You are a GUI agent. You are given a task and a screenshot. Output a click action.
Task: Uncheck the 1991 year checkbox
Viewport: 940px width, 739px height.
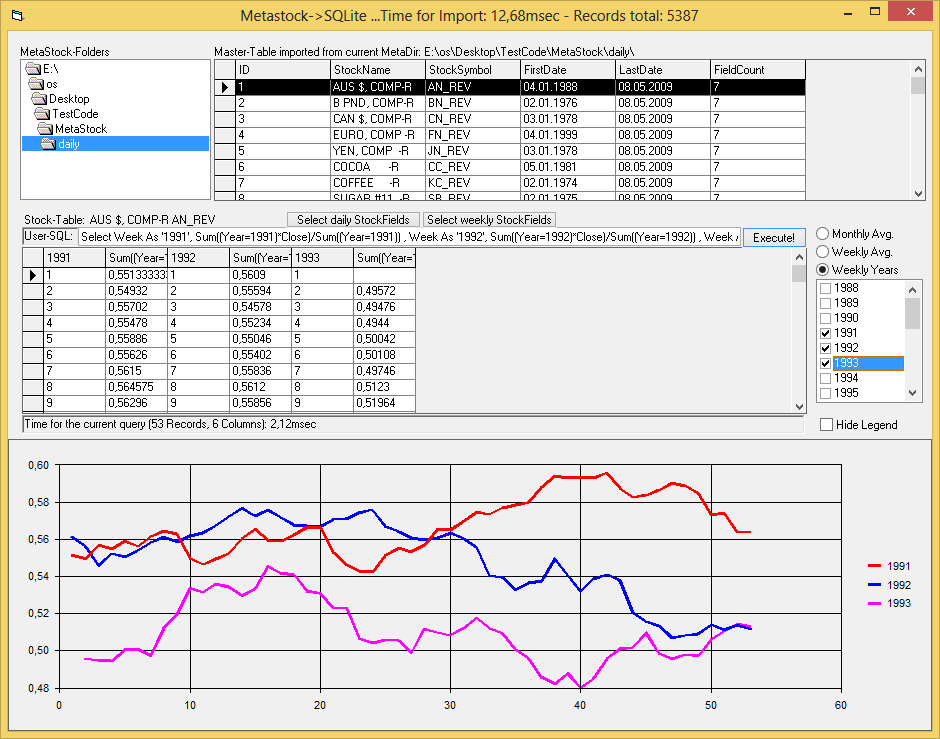(x=825, y=333)
